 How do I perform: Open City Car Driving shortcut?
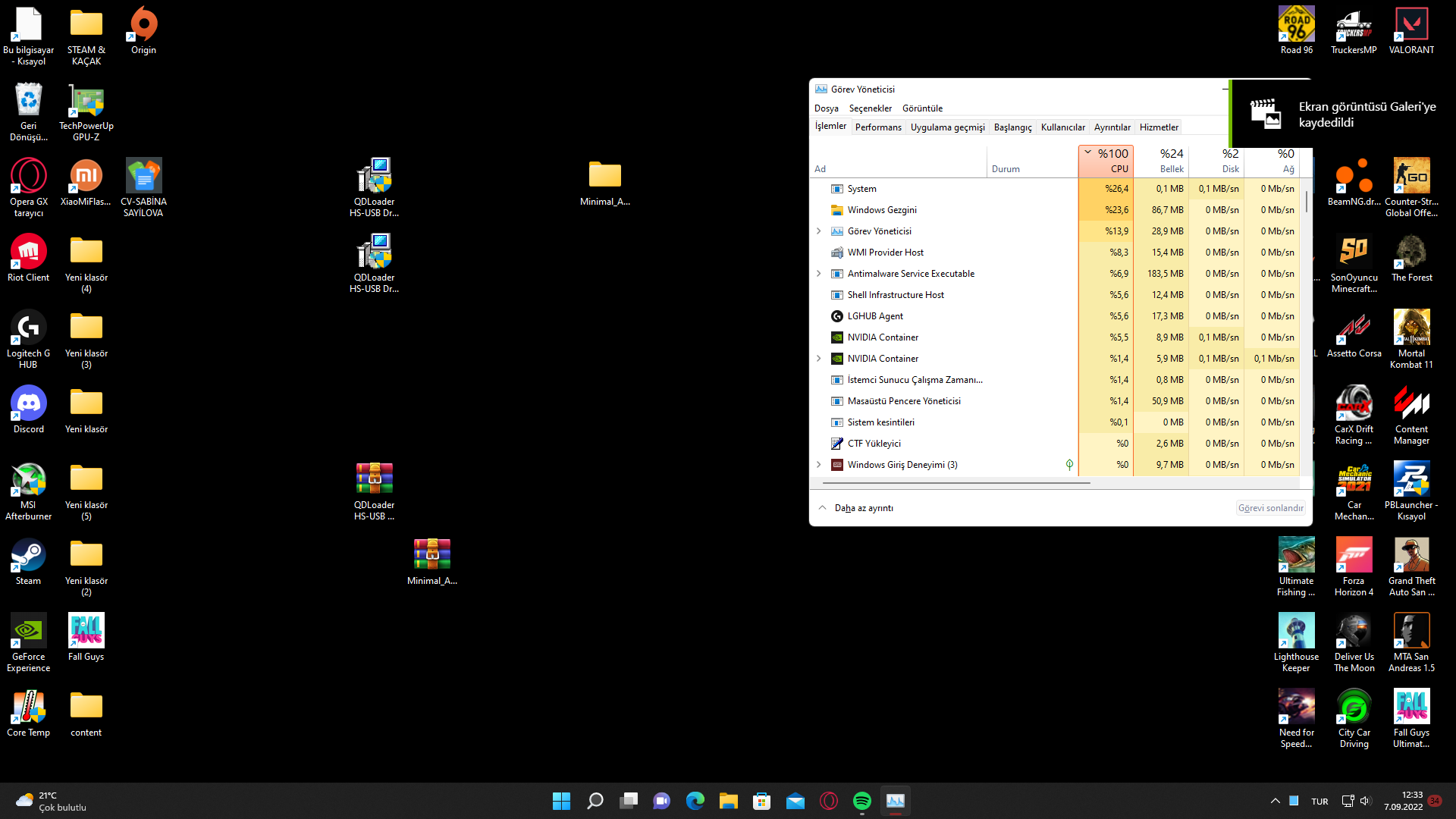click(1354, 718)
